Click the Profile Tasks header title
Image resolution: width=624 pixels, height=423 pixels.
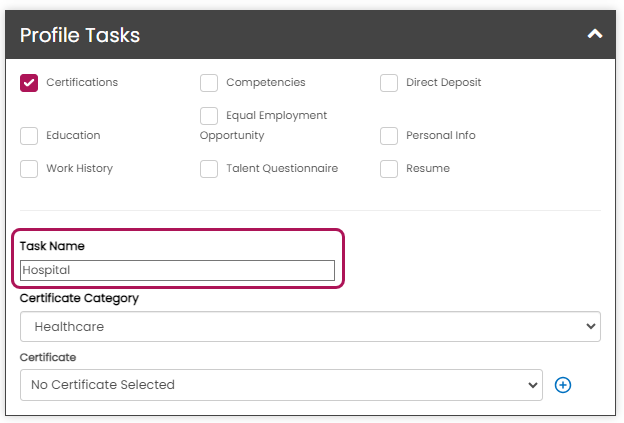(80, 35)
